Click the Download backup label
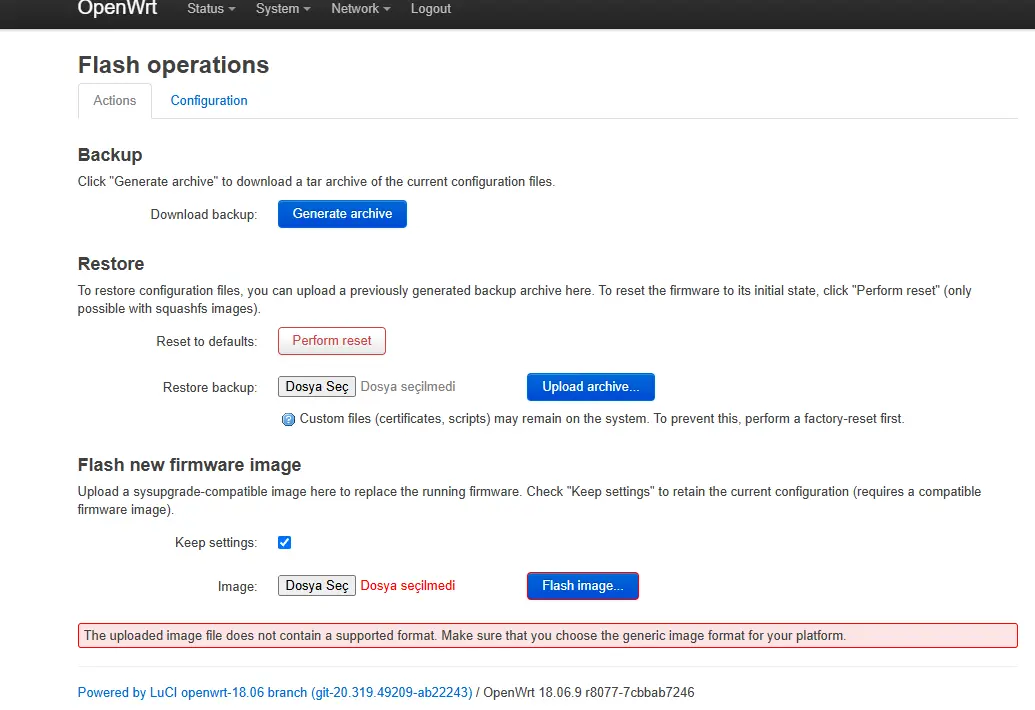This screenshot has width=1035, height=710. pyautogui.click(x=204, y=214)
